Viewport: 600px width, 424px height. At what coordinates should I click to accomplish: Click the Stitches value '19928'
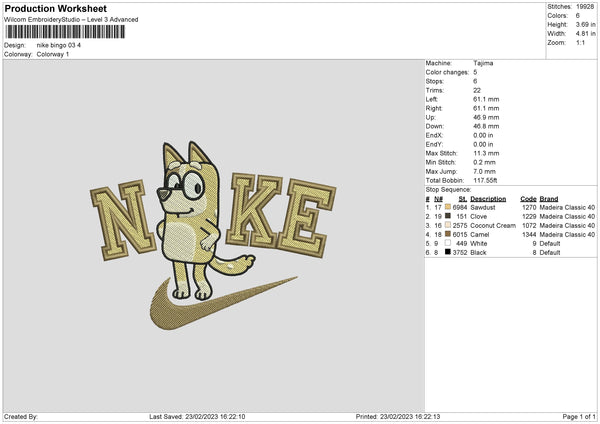coord(585,7)
